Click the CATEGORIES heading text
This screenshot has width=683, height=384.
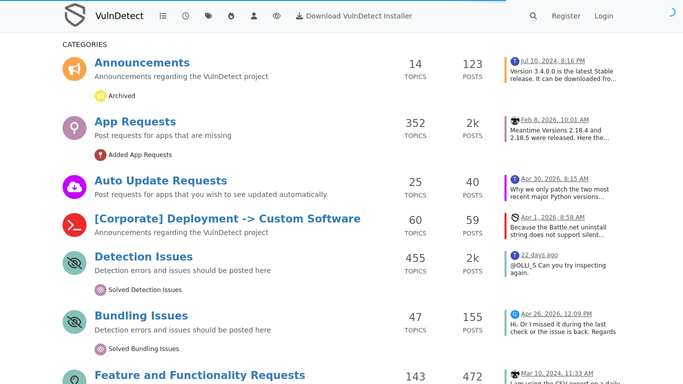(x=85, y=44)
